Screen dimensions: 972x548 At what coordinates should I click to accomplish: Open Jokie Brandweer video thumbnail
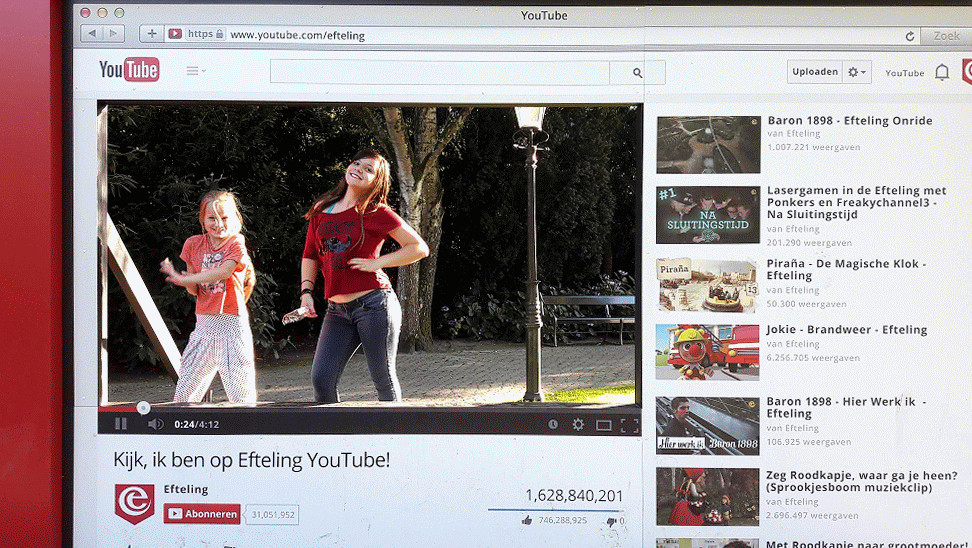pyautogui.click(x=707, y=351)
